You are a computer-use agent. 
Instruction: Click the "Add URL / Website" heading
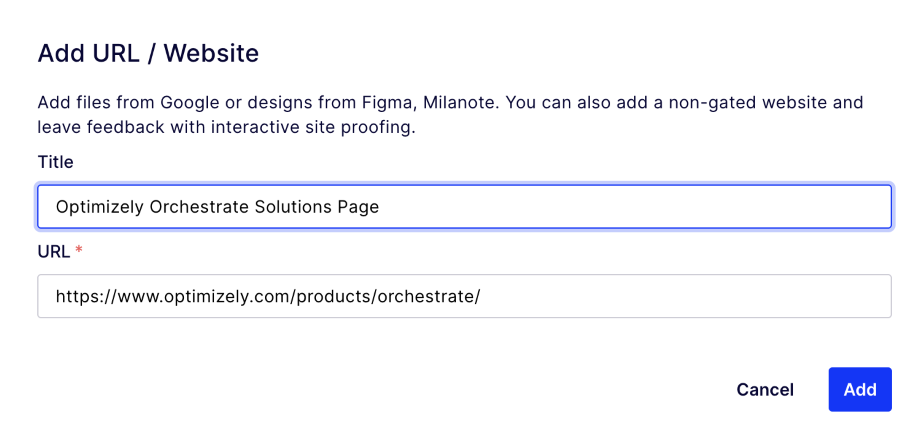pos(148,54)
